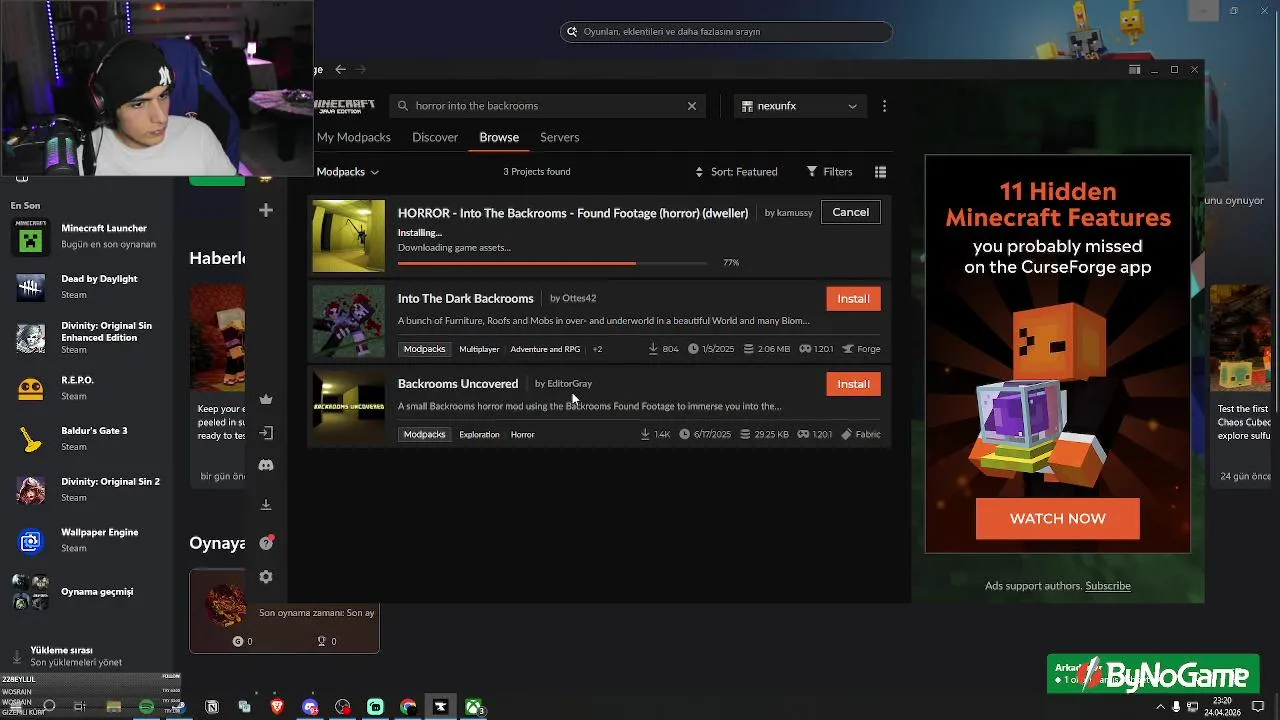Select Divinity: Original Sin 2 entry

pos(88,490)
